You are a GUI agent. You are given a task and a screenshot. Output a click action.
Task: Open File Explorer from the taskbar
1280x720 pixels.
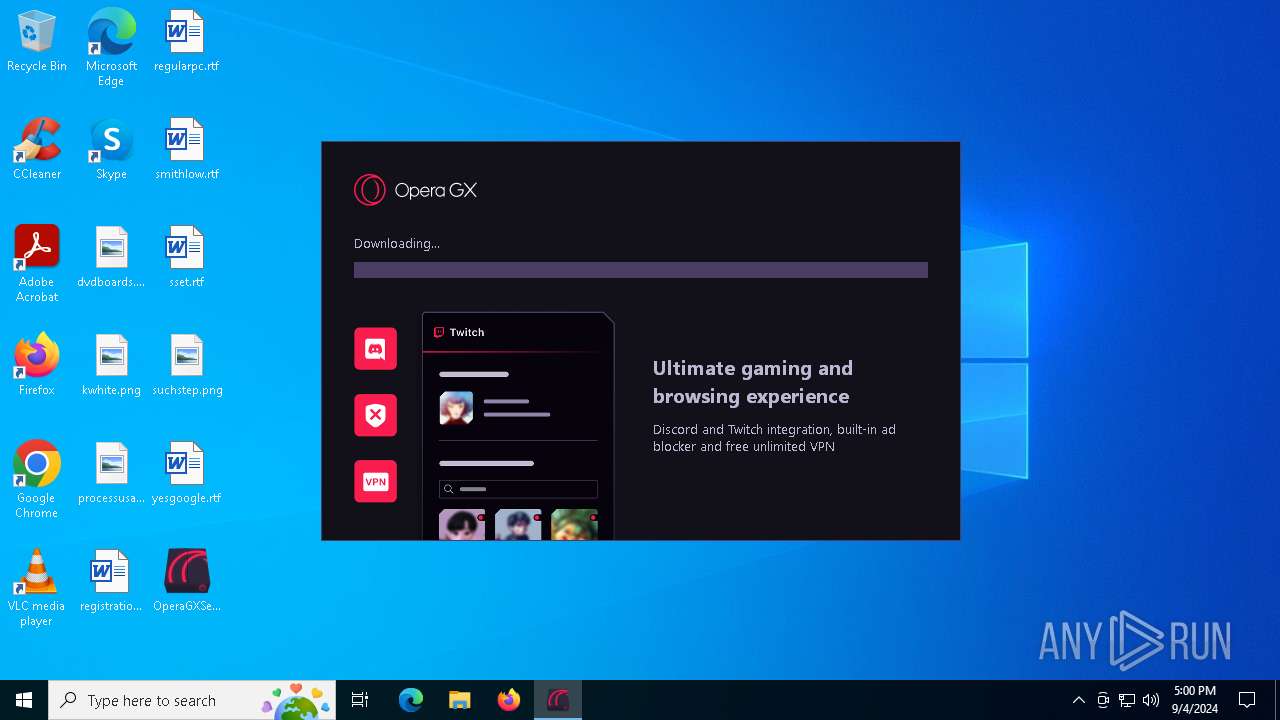tap(459, 700)
